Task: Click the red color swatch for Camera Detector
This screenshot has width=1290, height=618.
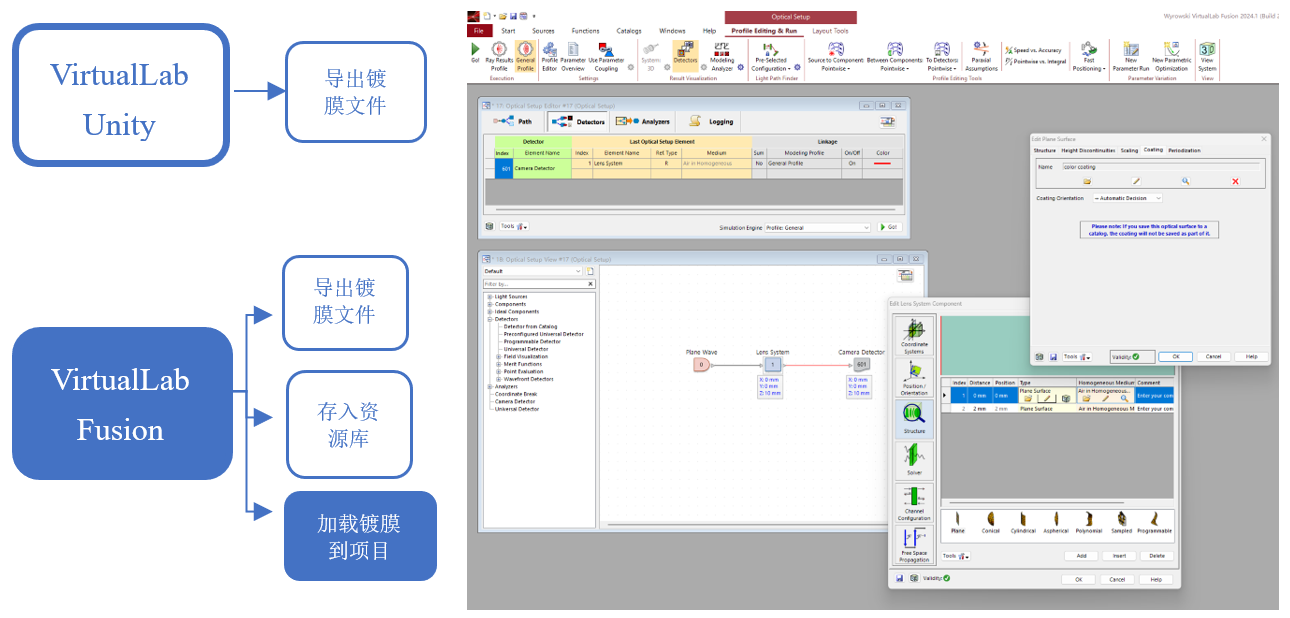Action: pyautogui.click(x=883, y=164)
